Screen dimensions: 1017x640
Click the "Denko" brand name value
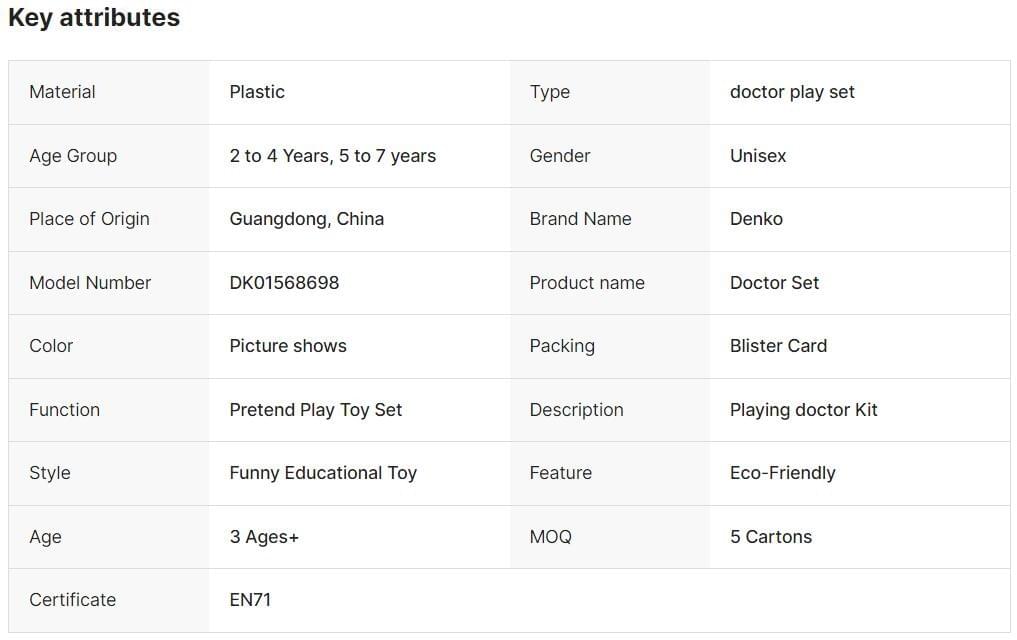tap(756, 219)
